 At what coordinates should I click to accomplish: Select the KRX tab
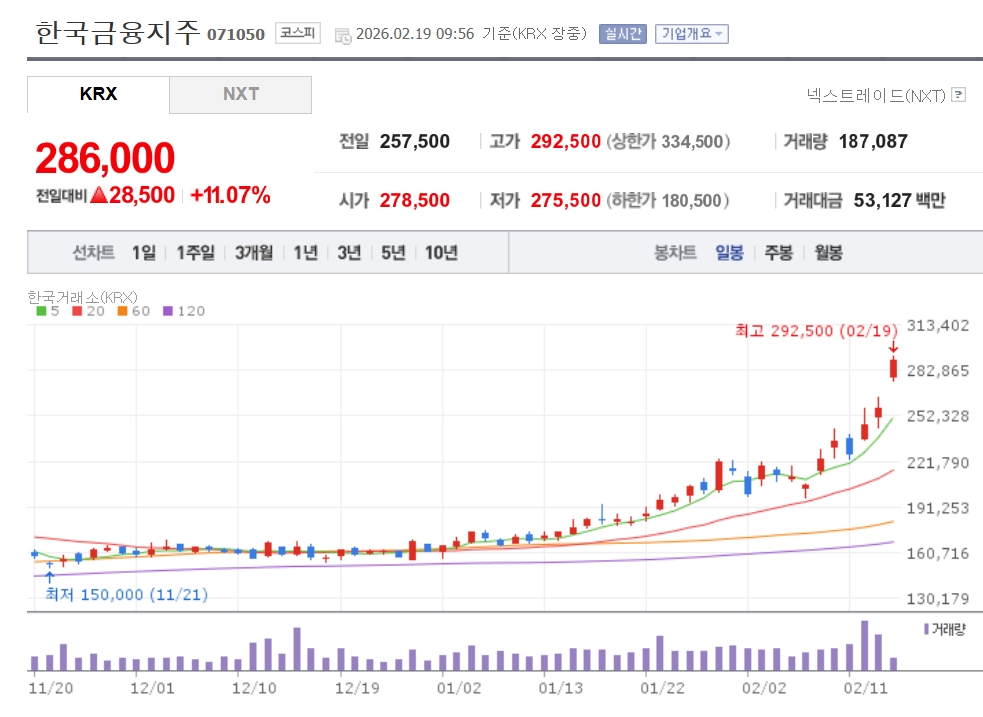[98, 94]
